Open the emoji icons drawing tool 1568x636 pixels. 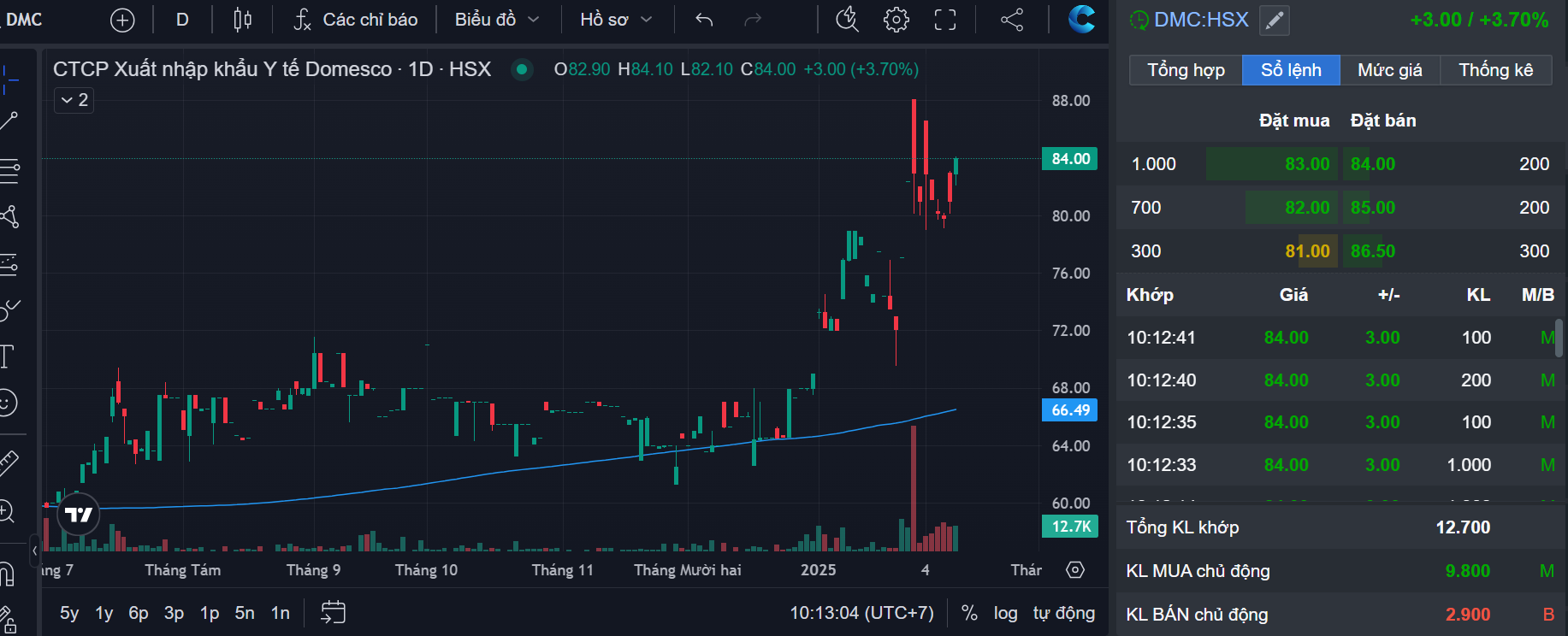tap(8, 402)
